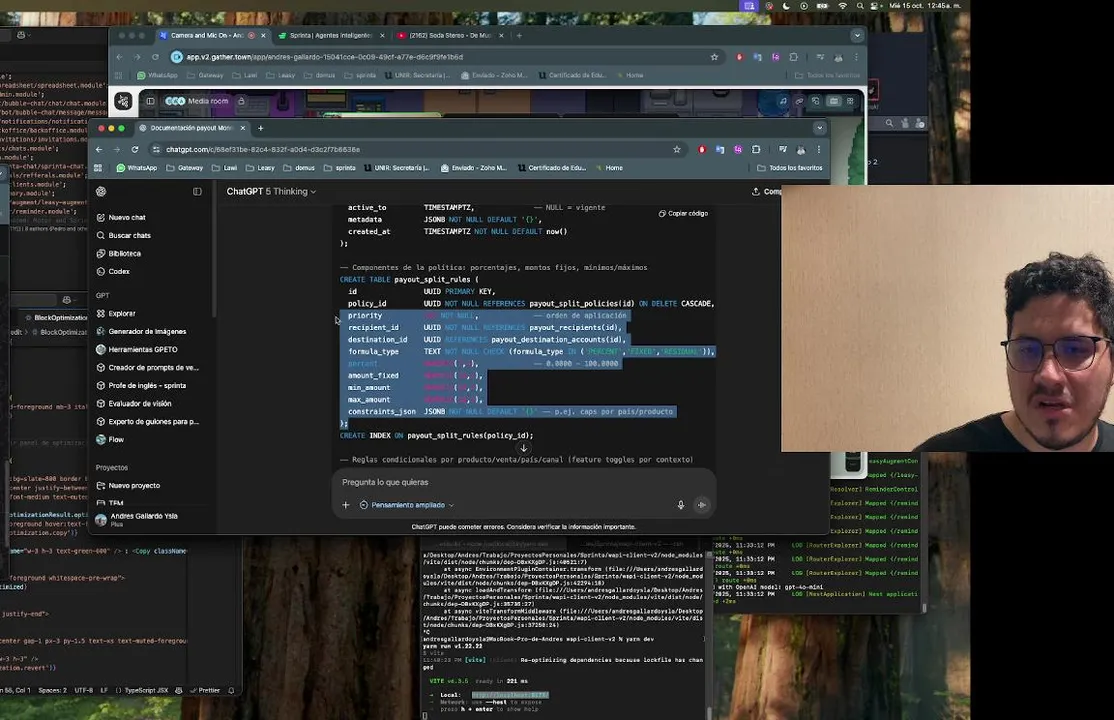Click back arrow in ChatGPT browser window
The width and height of the screenshot is (1114, 720).
pyautogui.click(x=99, y=149)
